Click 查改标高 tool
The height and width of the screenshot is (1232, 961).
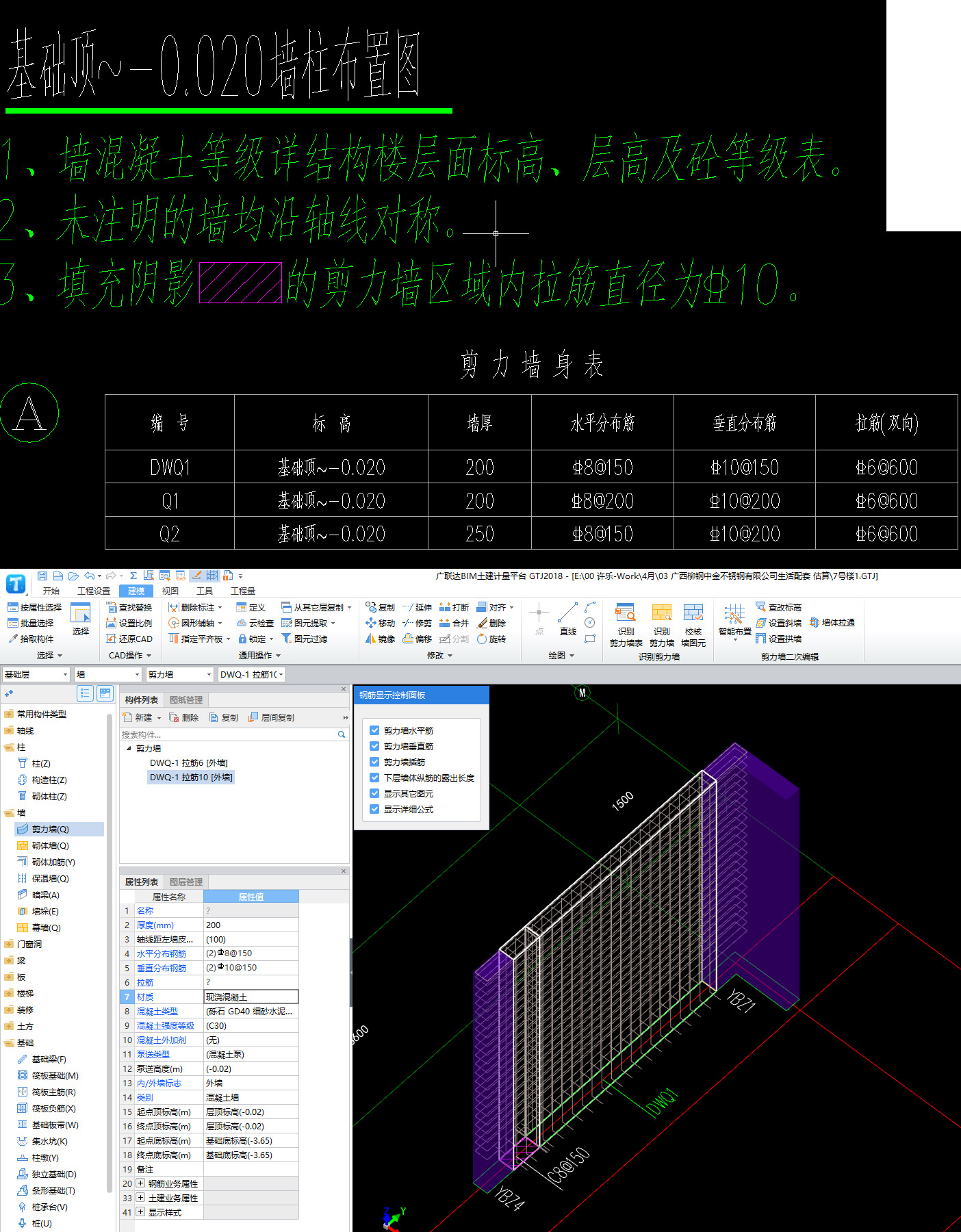pyautogui.click(x=779, y=607)
